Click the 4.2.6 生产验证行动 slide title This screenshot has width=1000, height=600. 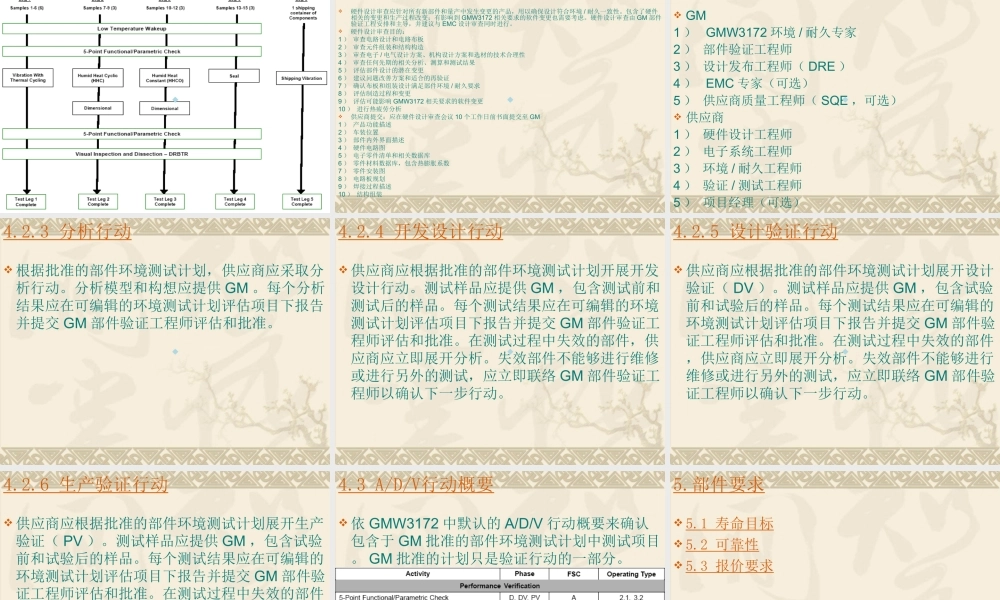click(85, 485)
